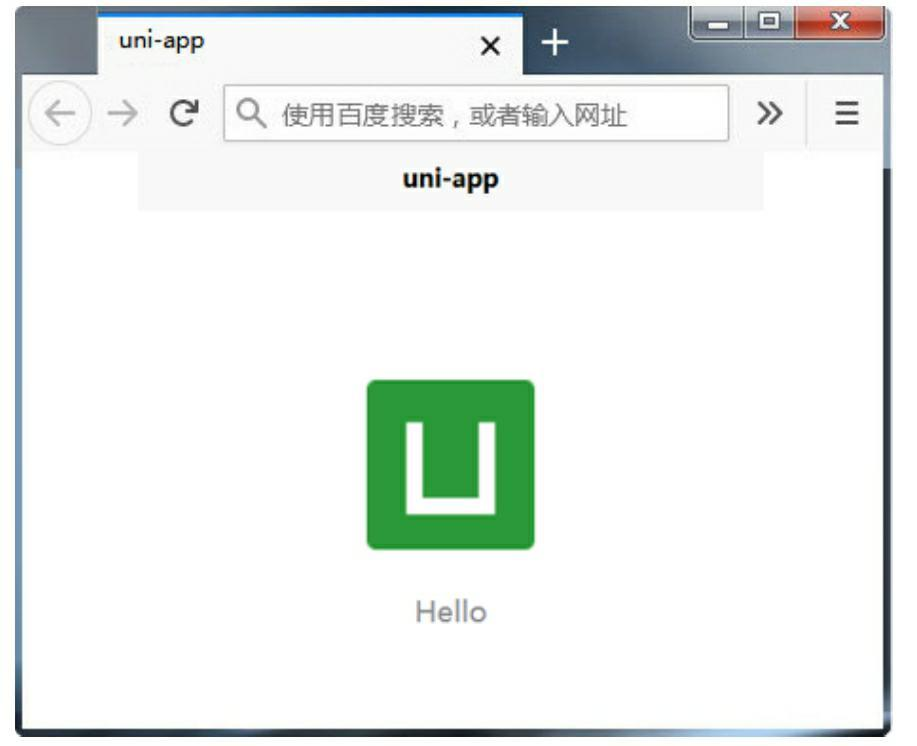Click the Hello text below the logo
Viewport: 917px width, 746px height.
coord(451,612)
